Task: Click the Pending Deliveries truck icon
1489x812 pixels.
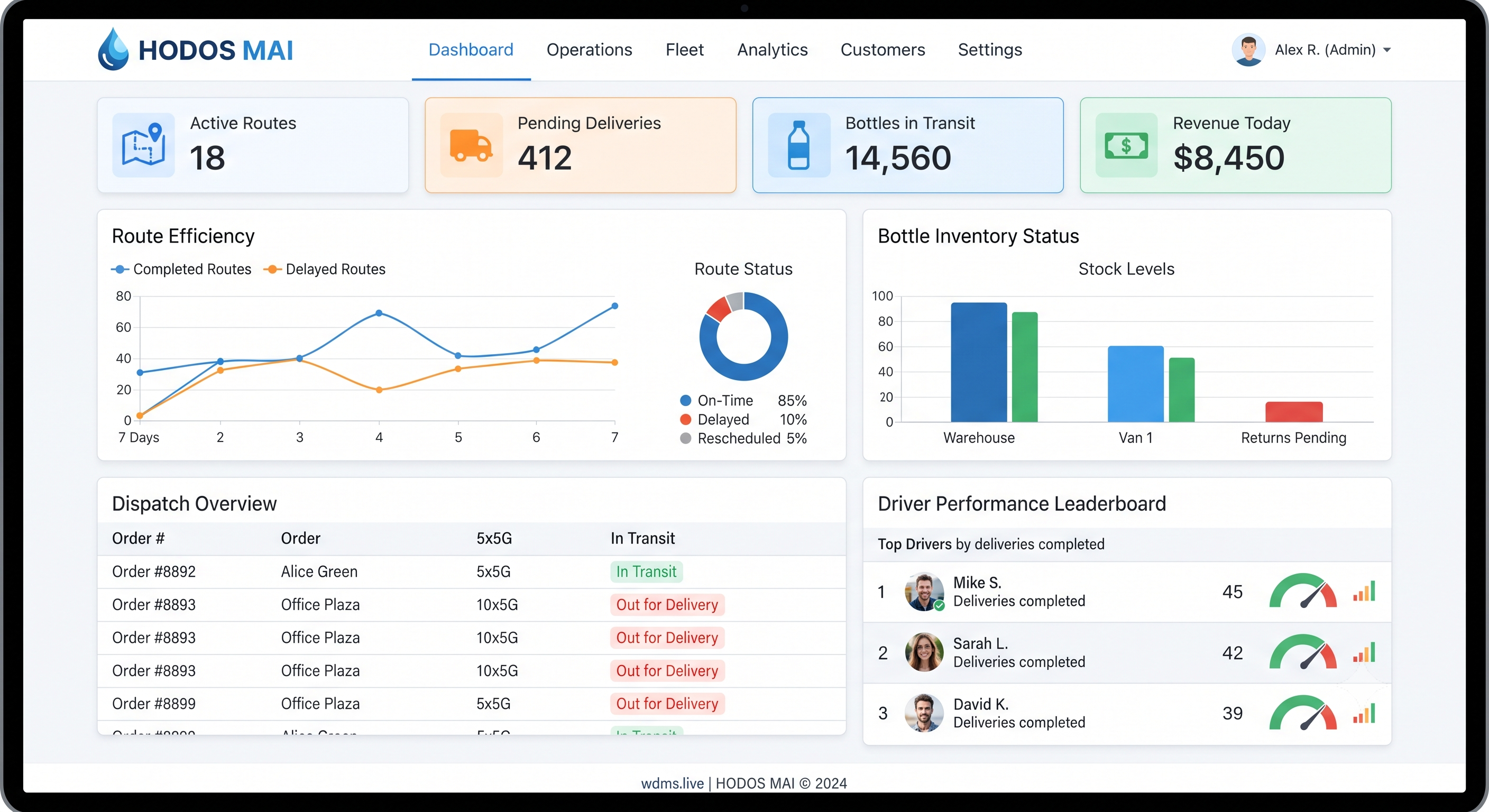Action: click(x=471, y=145)
